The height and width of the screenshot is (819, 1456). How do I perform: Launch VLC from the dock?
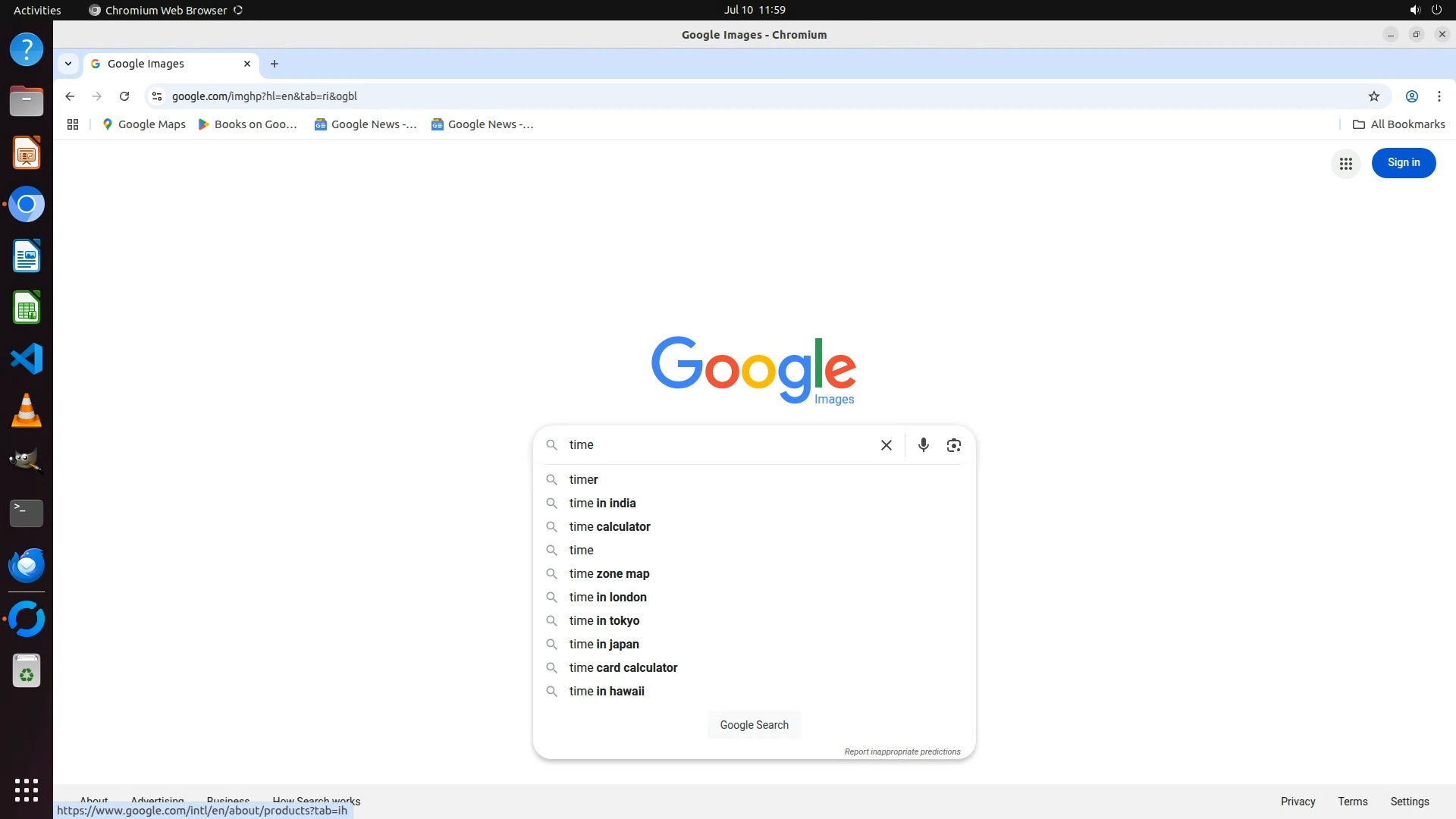coord(27,410)
